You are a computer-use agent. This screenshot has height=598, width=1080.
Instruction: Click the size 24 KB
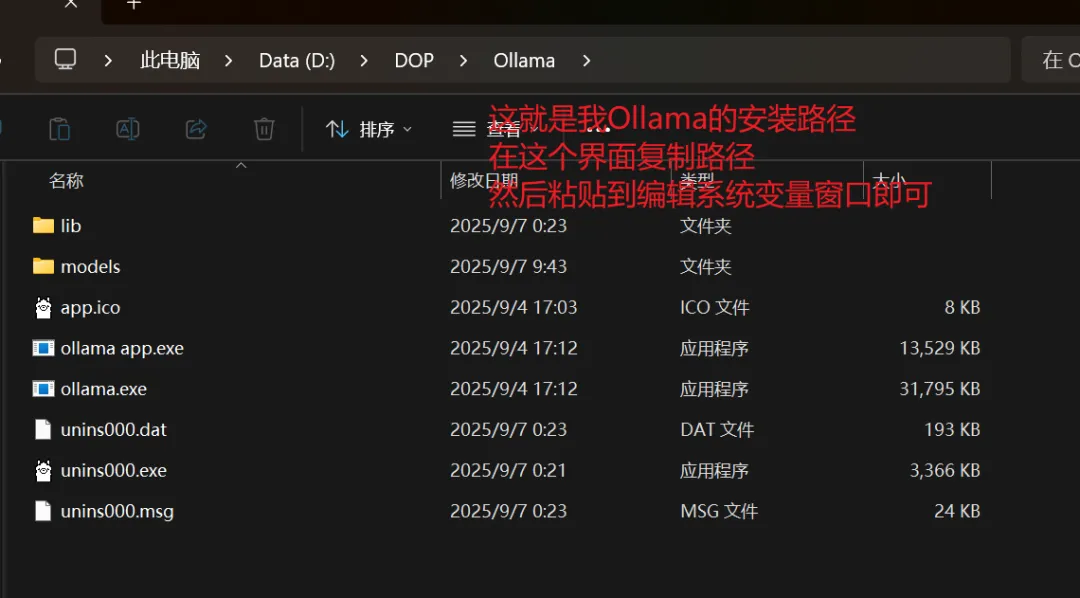957,511
